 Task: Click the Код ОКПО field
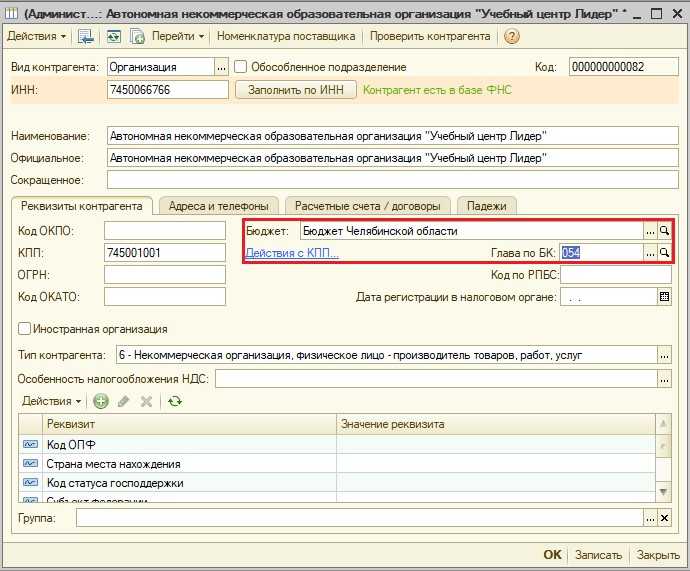[165, 231]
